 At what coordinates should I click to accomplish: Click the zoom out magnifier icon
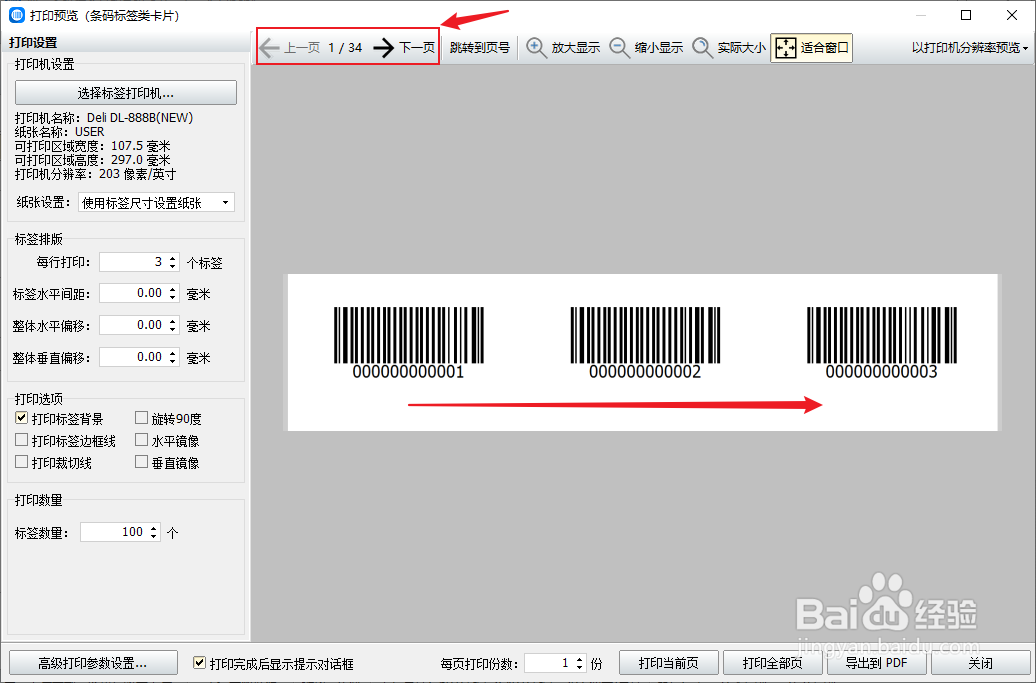tap(619, 48)
